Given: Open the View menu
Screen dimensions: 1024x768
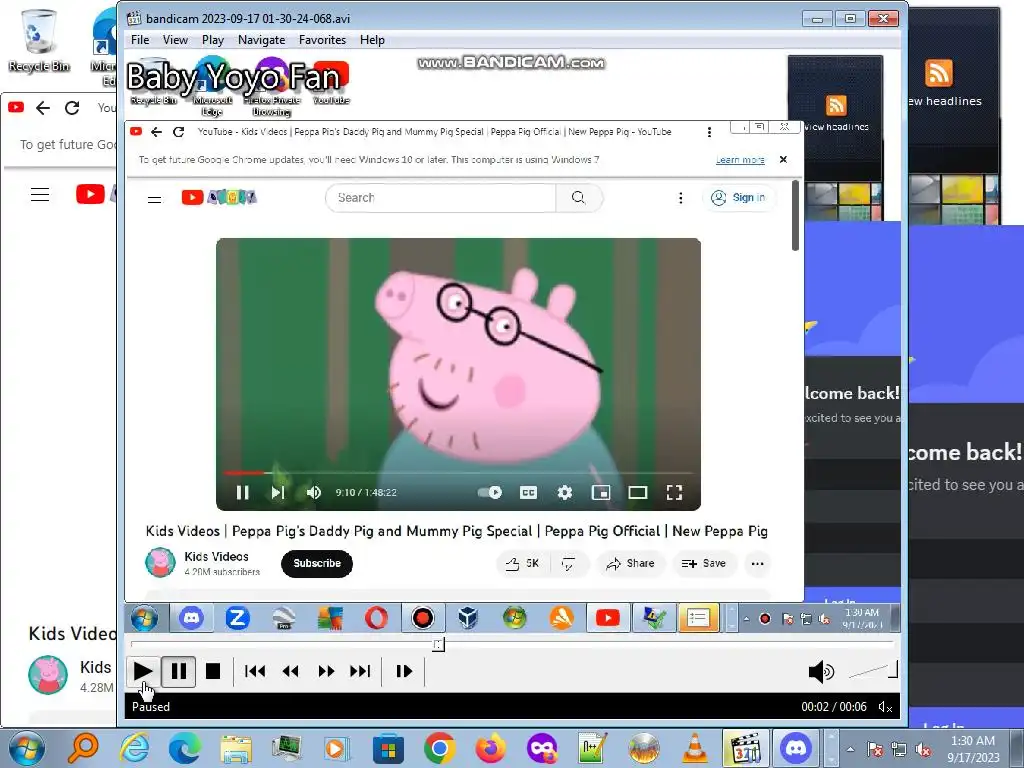Looking at the screenshot, I should coord(175,40).
